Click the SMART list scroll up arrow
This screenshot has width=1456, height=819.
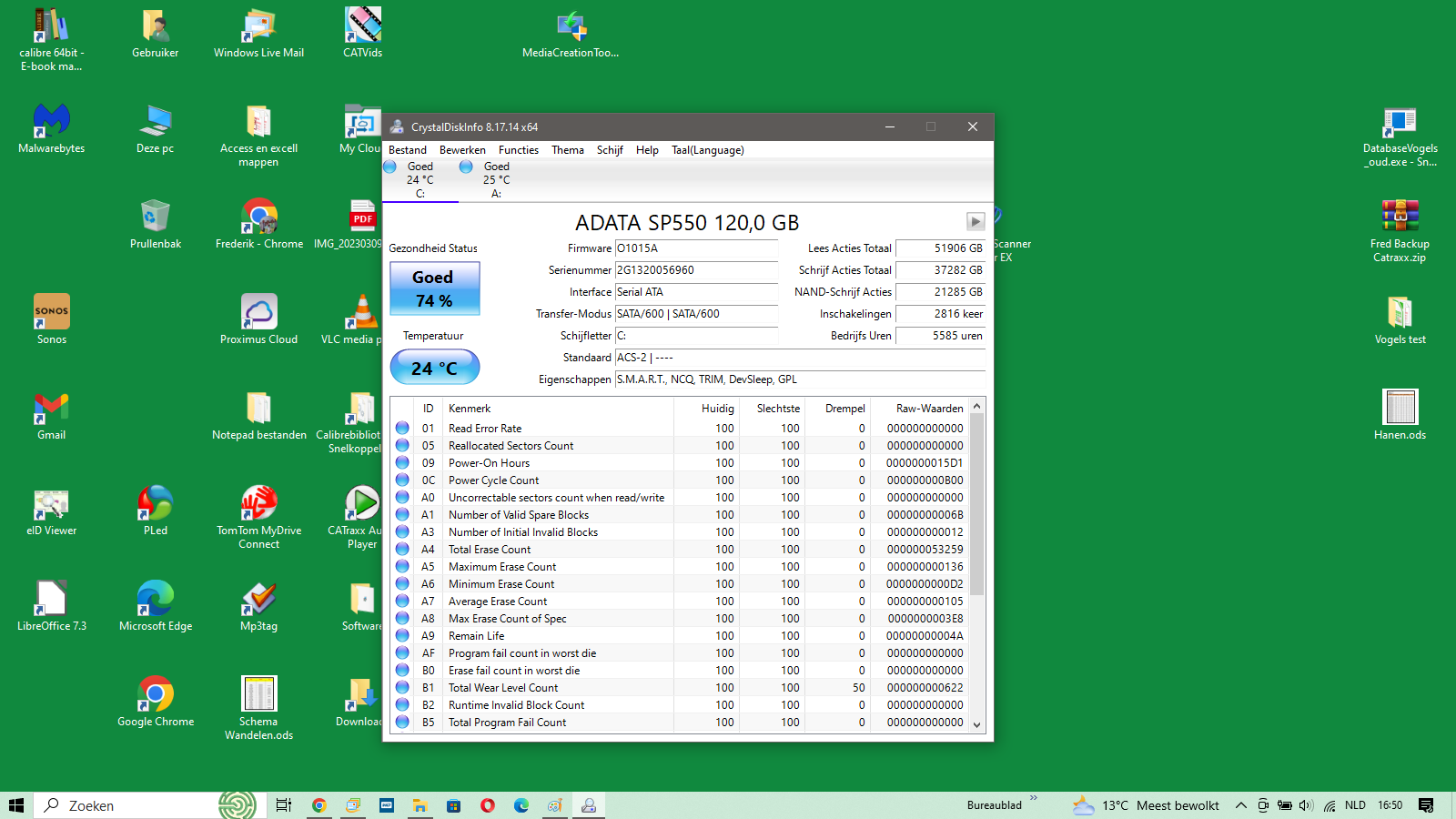[x=977, y=407]
